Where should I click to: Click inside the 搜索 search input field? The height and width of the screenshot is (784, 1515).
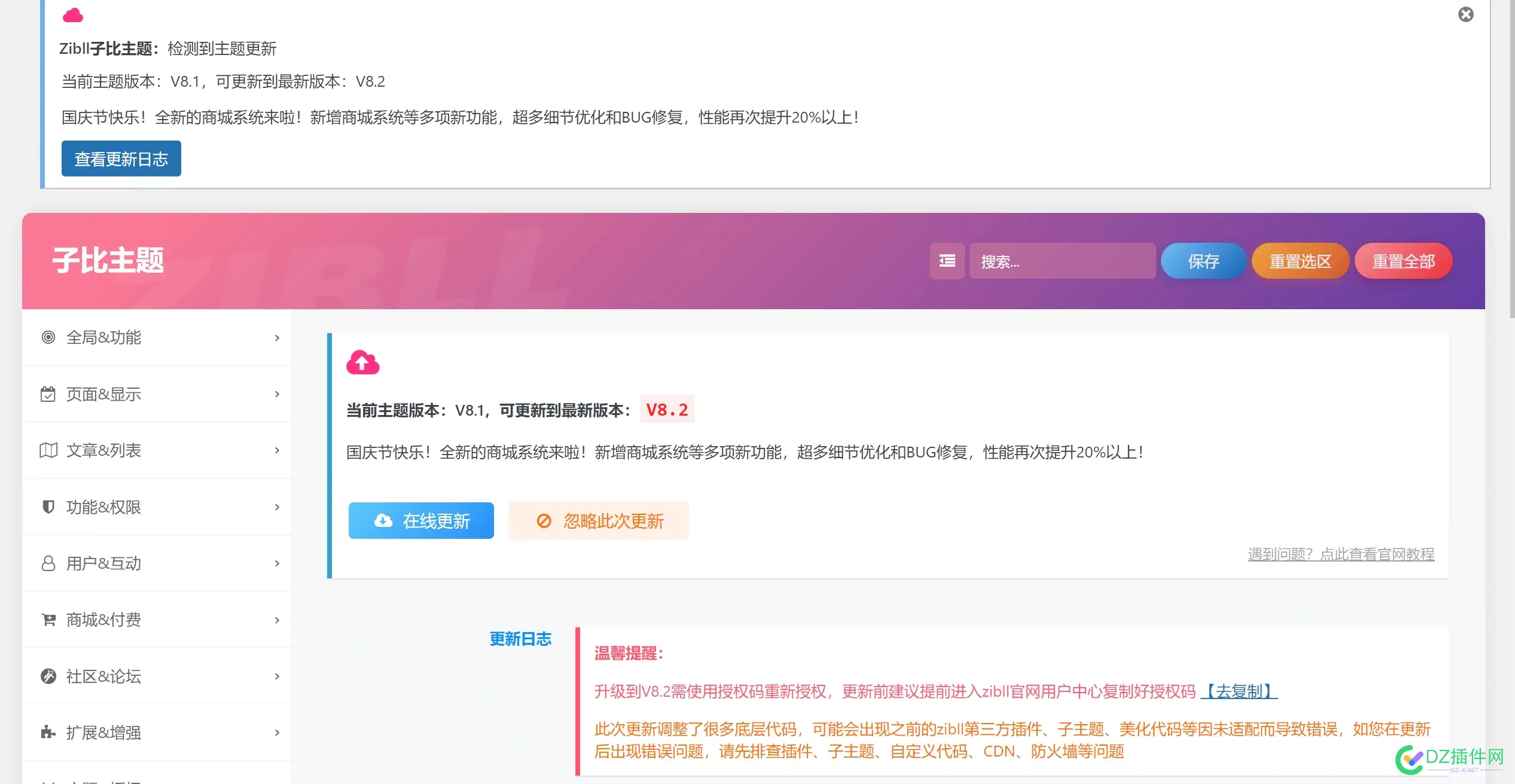tap(1063, 261)
